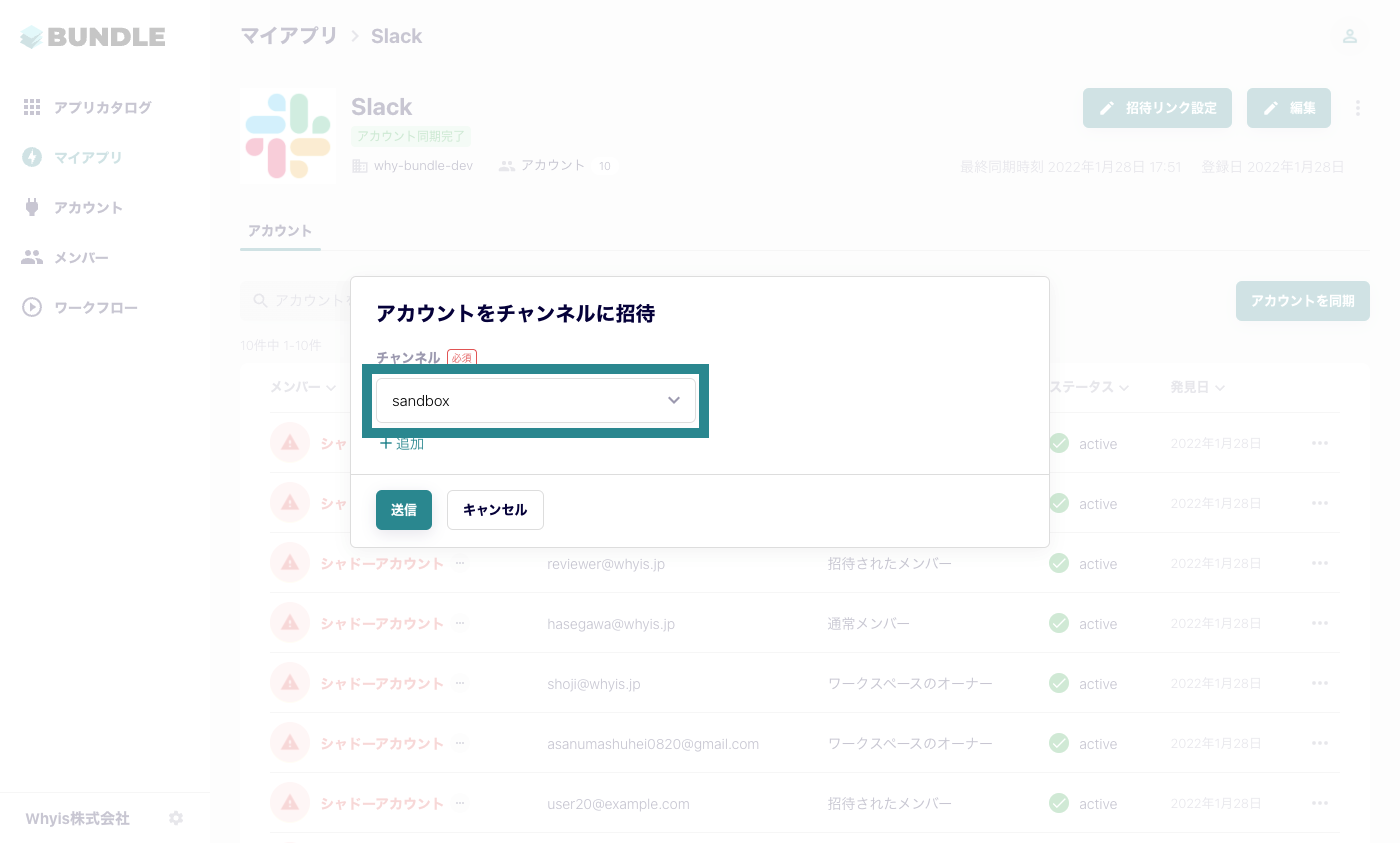
Task: Click warning icon in shoji@whyis.jp row
Action: click(x=290, y=683)
